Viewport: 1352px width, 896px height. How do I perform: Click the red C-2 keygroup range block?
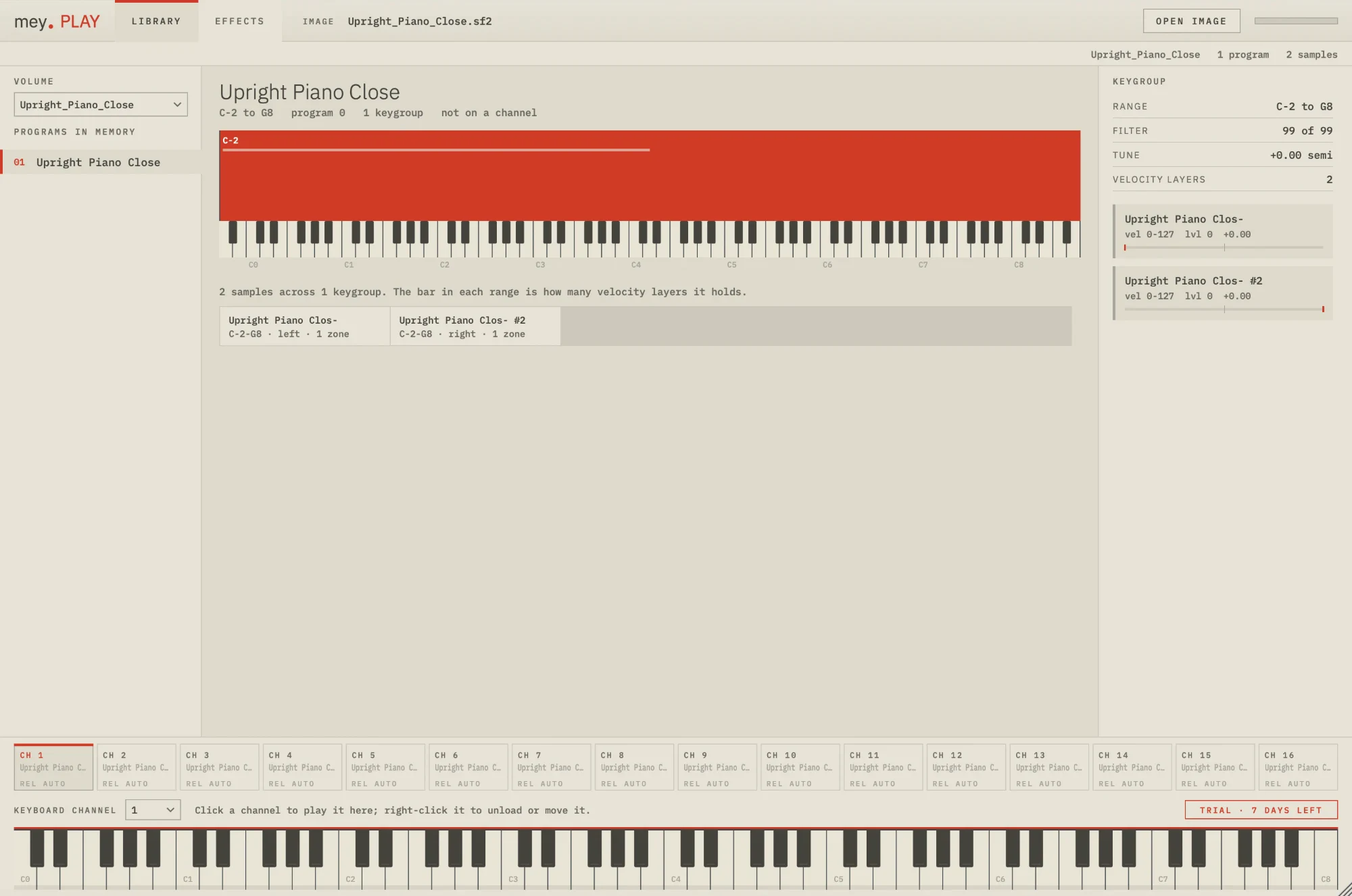(x=650, y=176)
